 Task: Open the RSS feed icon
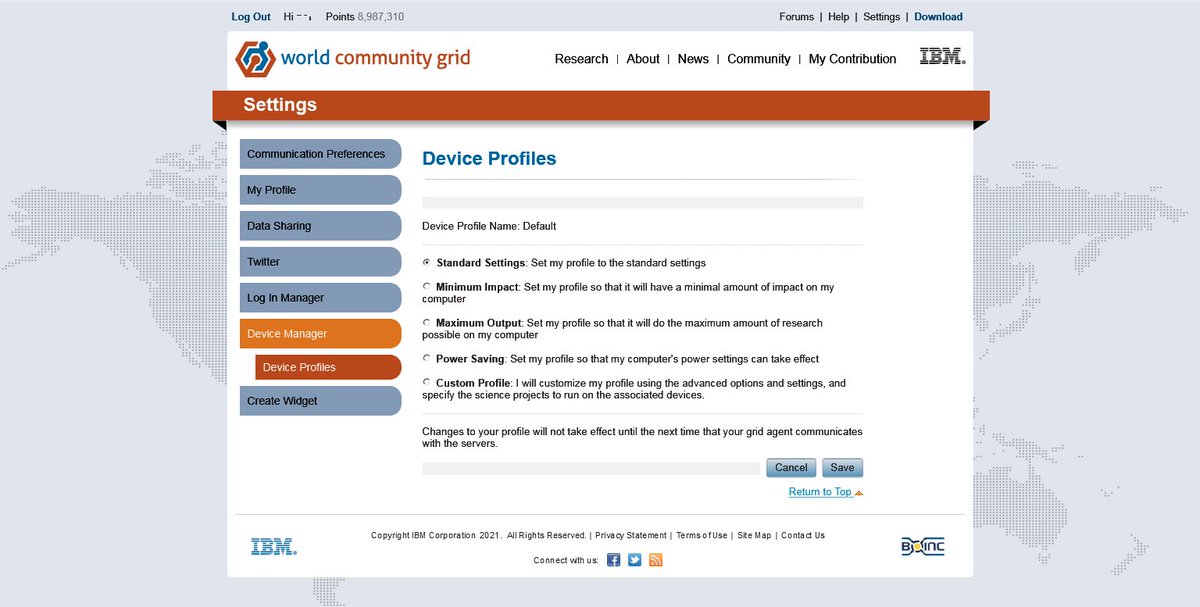coord(656,560)
